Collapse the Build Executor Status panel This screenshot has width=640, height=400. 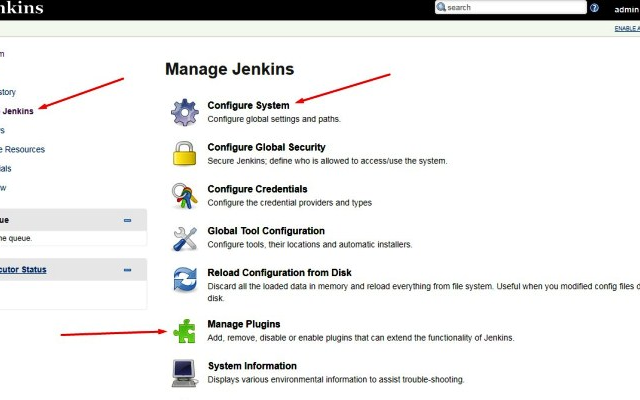pos(127,270)
